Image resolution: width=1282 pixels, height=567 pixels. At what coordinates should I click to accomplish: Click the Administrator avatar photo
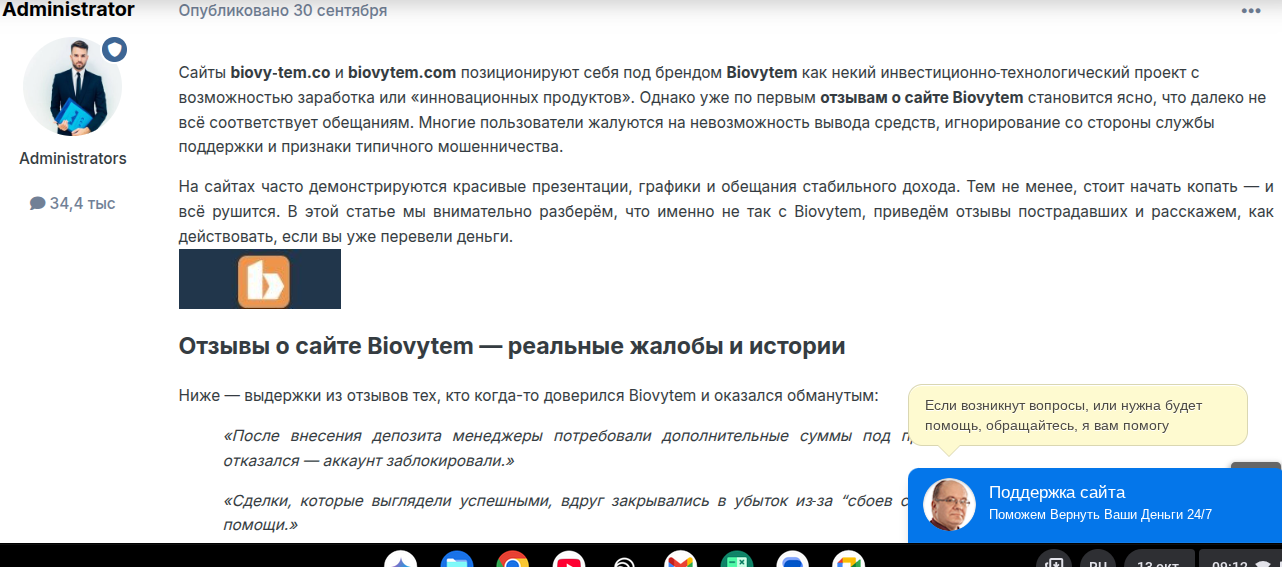(x=72, y=87)
